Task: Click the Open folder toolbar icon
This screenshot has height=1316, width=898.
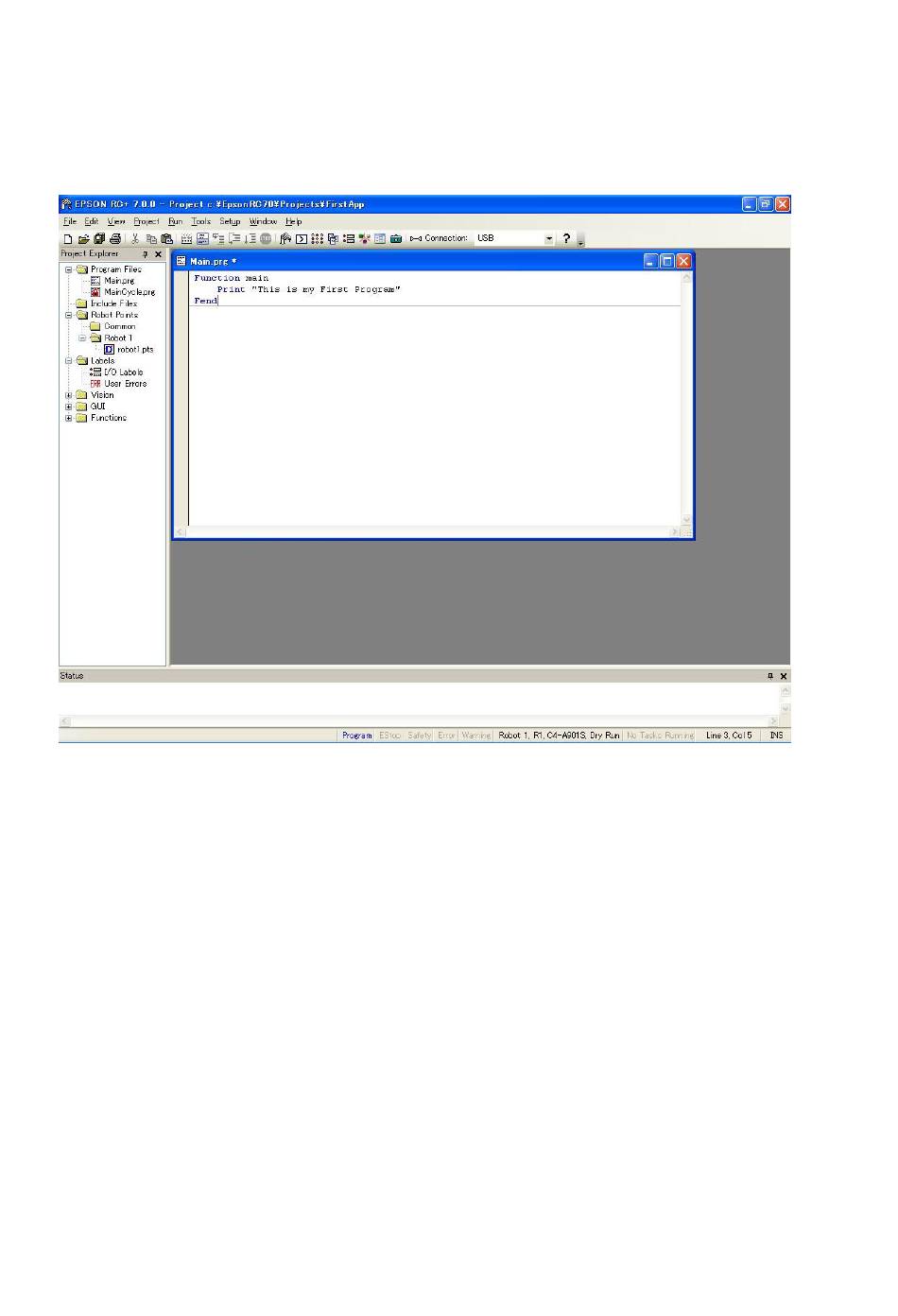Action: point(83,239)
